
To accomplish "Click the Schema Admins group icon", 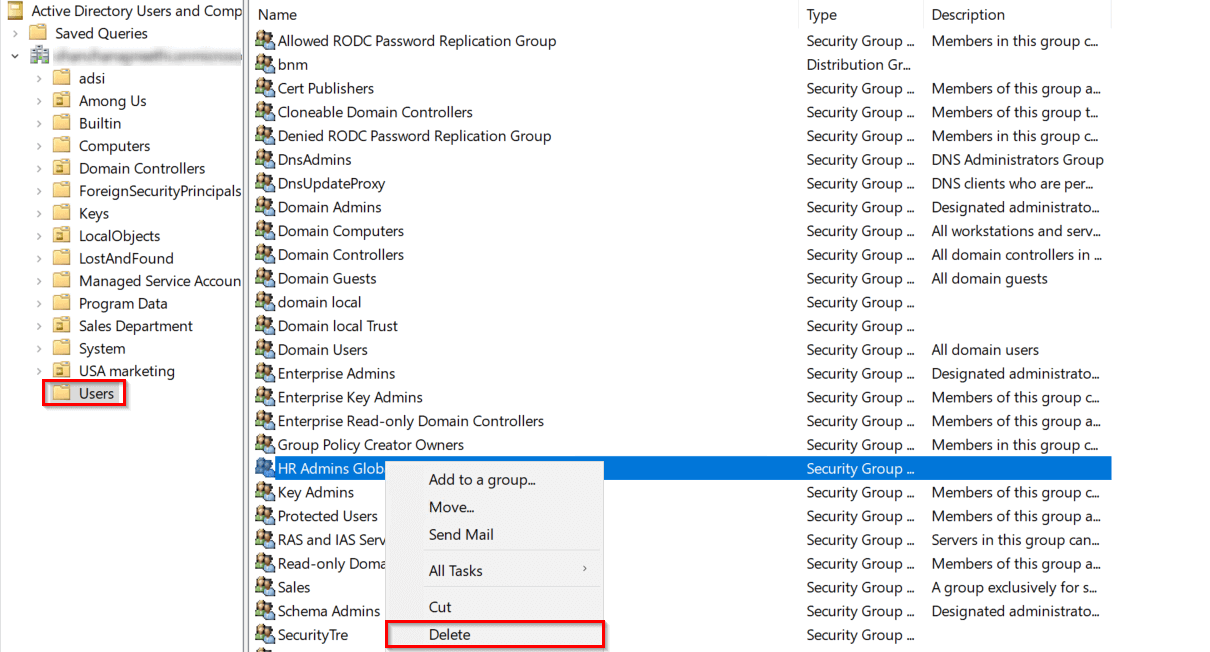I will 265,611.
